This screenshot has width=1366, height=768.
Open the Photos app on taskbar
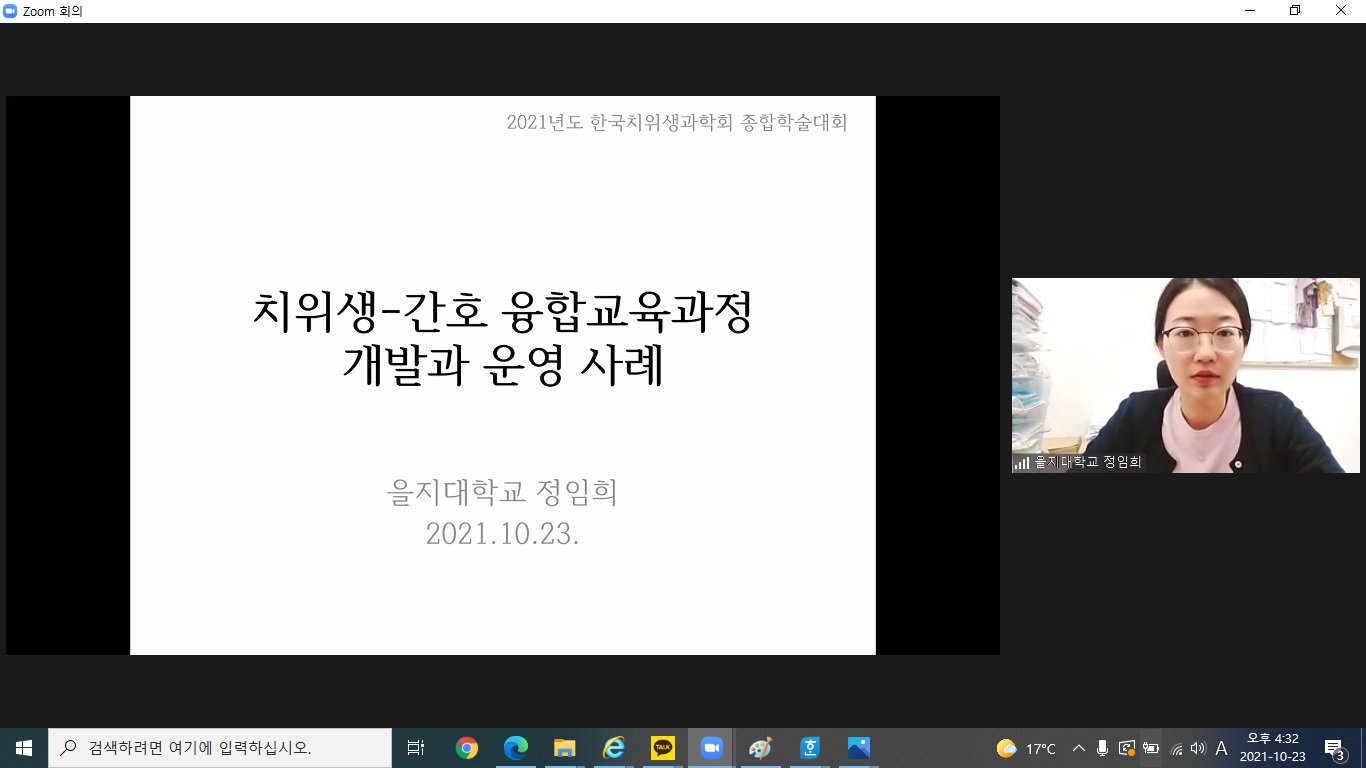(859, 747)
